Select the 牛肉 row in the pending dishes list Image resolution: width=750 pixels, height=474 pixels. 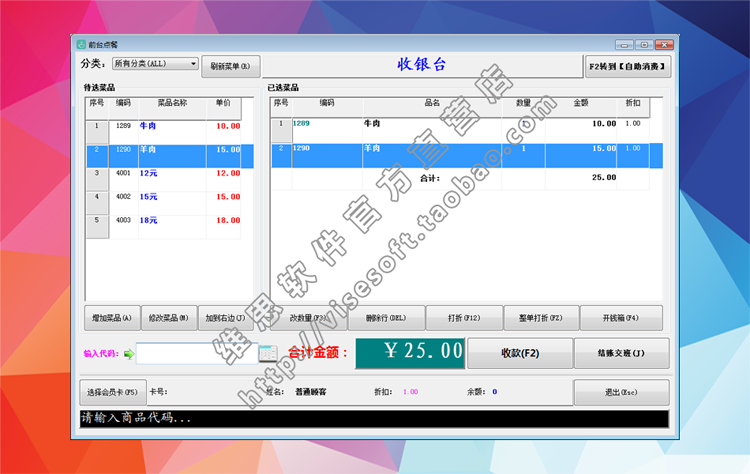pyautogui.click(x=170, y=127)
